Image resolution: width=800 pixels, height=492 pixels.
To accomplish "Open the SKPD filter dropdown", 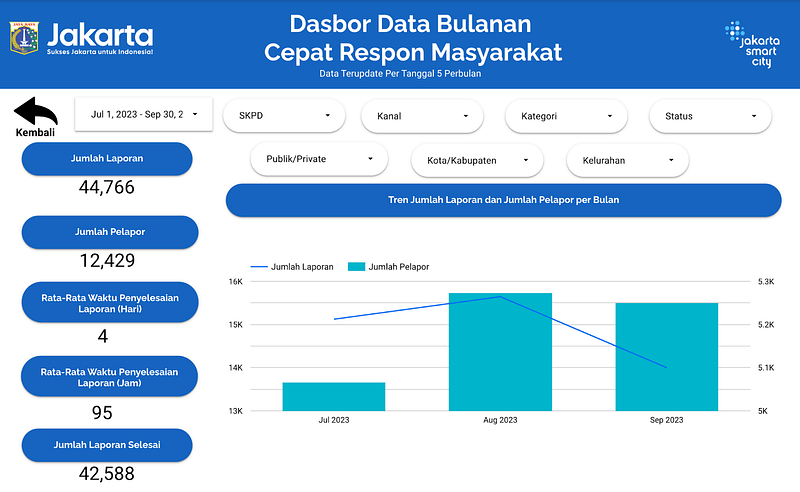I will point(284,116).
